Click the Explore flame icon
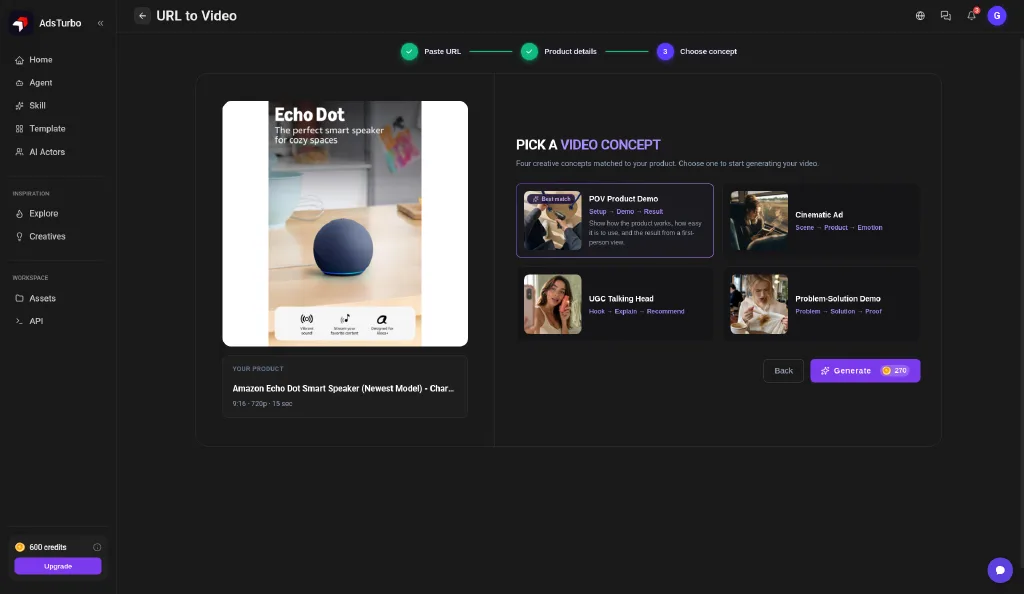1024x594 pixels. 20,214
